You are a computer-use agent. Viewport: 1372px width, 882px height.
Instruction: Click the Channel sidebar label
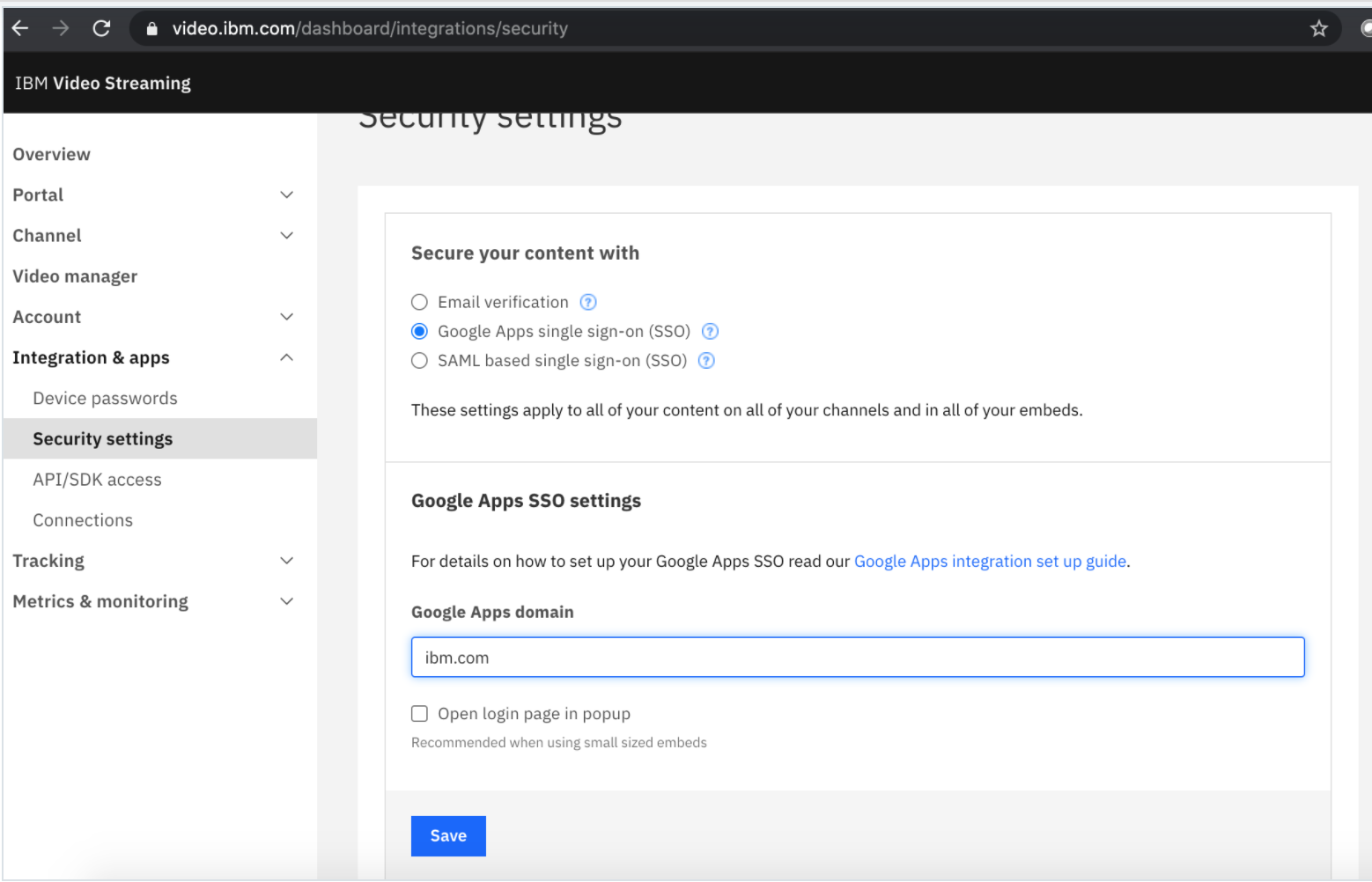pyautogui.click(x=47, y=235)
